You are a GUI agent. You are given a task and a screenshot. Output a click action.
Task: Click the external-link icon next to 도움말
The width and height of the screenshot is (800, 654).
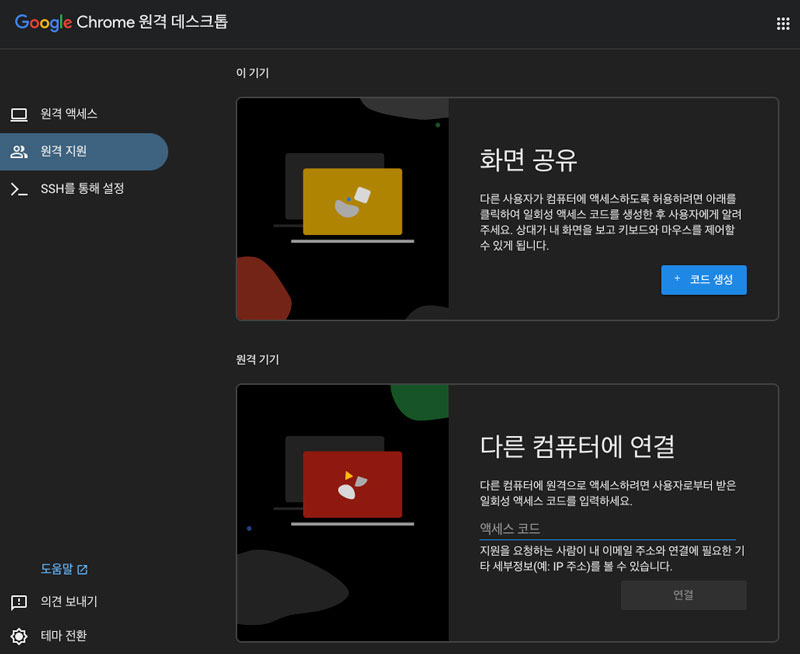pos(82,569)
